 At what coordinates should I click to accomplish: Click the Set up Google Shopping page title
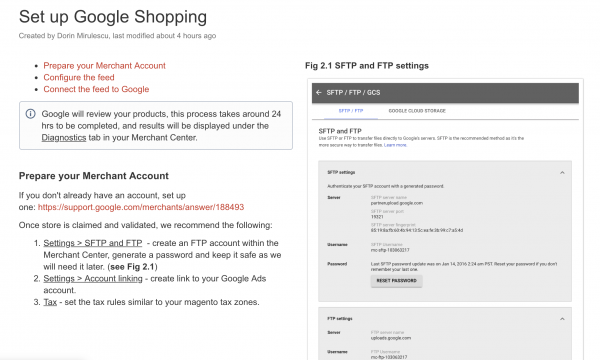tap(113, 17)
